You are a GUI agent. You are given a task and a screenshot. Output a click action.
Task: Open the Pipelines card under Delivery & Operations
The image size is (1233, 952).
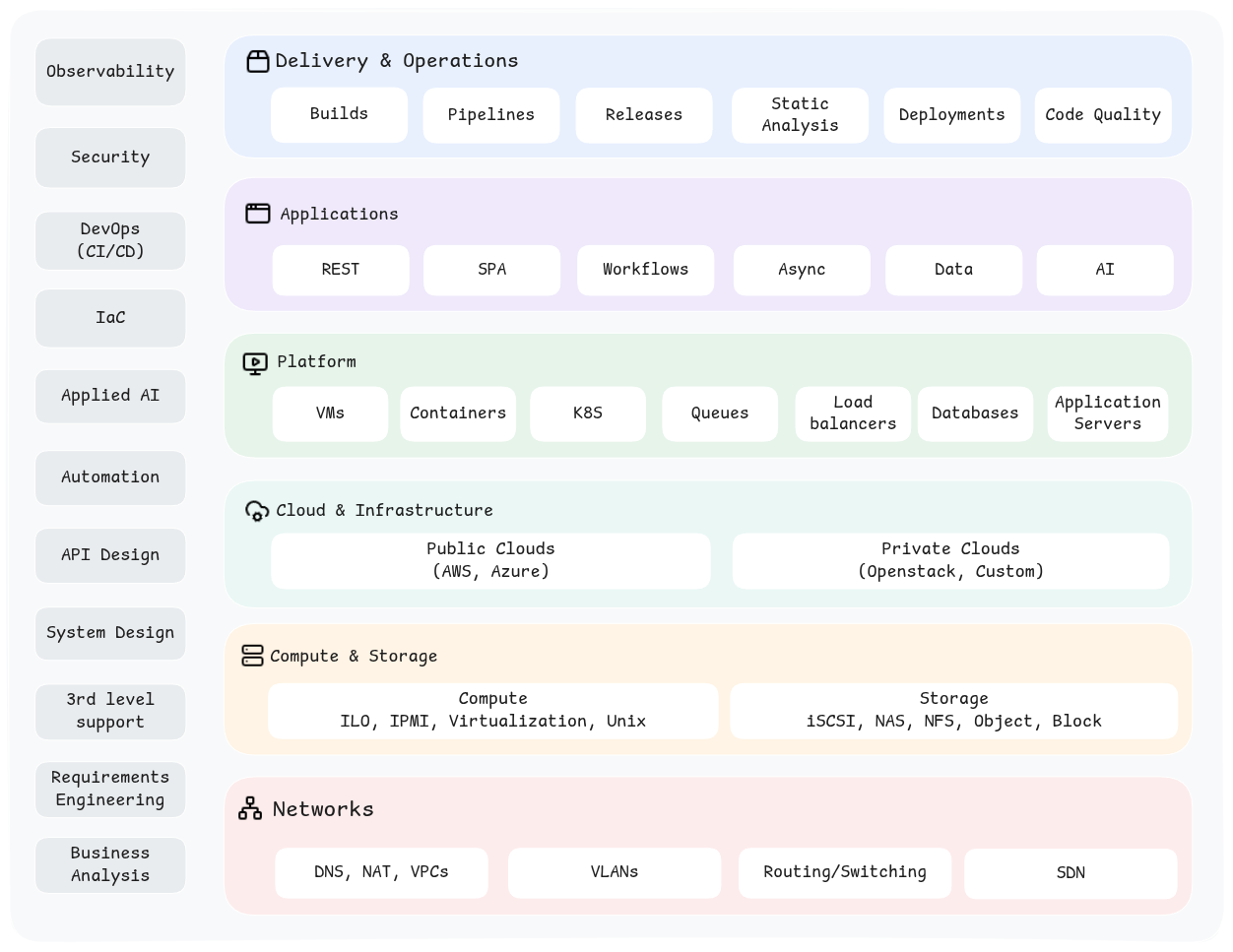coord(490,114)
